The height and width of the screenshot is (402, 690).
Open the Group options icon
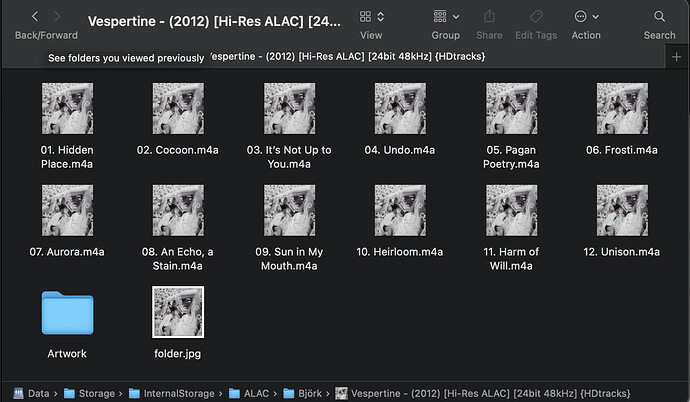(440, 17)
